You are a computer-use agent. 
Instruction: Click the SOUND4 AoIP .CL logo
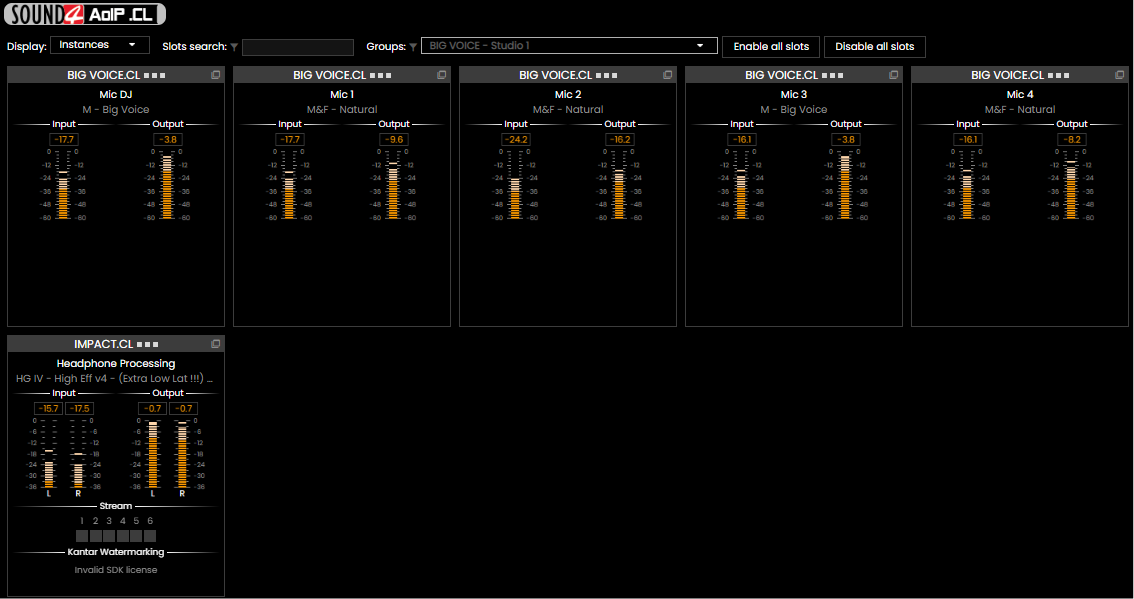point(85,14)
